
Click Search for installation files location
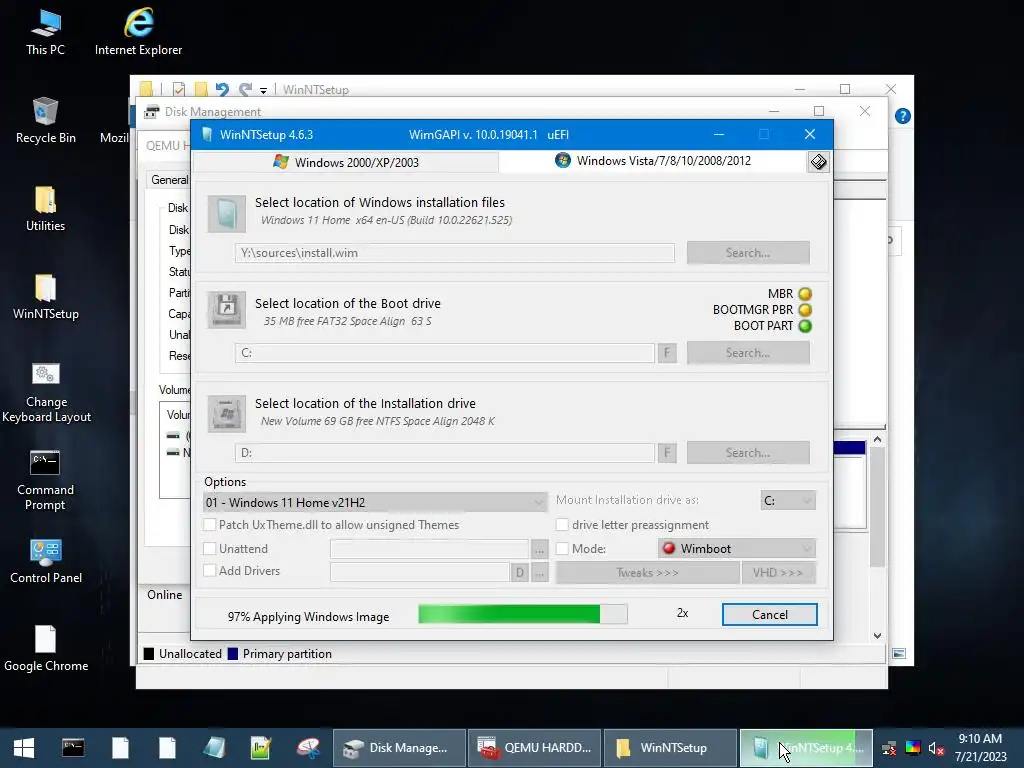click(748, 253)
